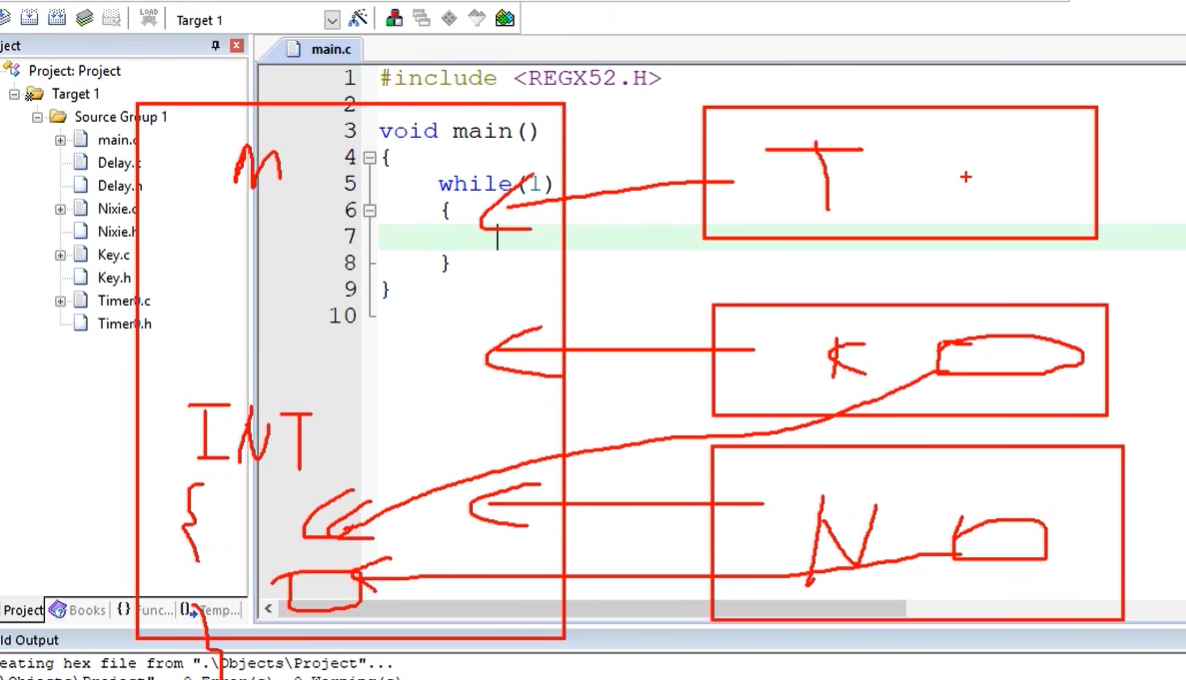Click the Manage Multi-Project Workspace icon
Viewport: 1186px width, 680px height.
pyautogui.click(x=421, y=18)
